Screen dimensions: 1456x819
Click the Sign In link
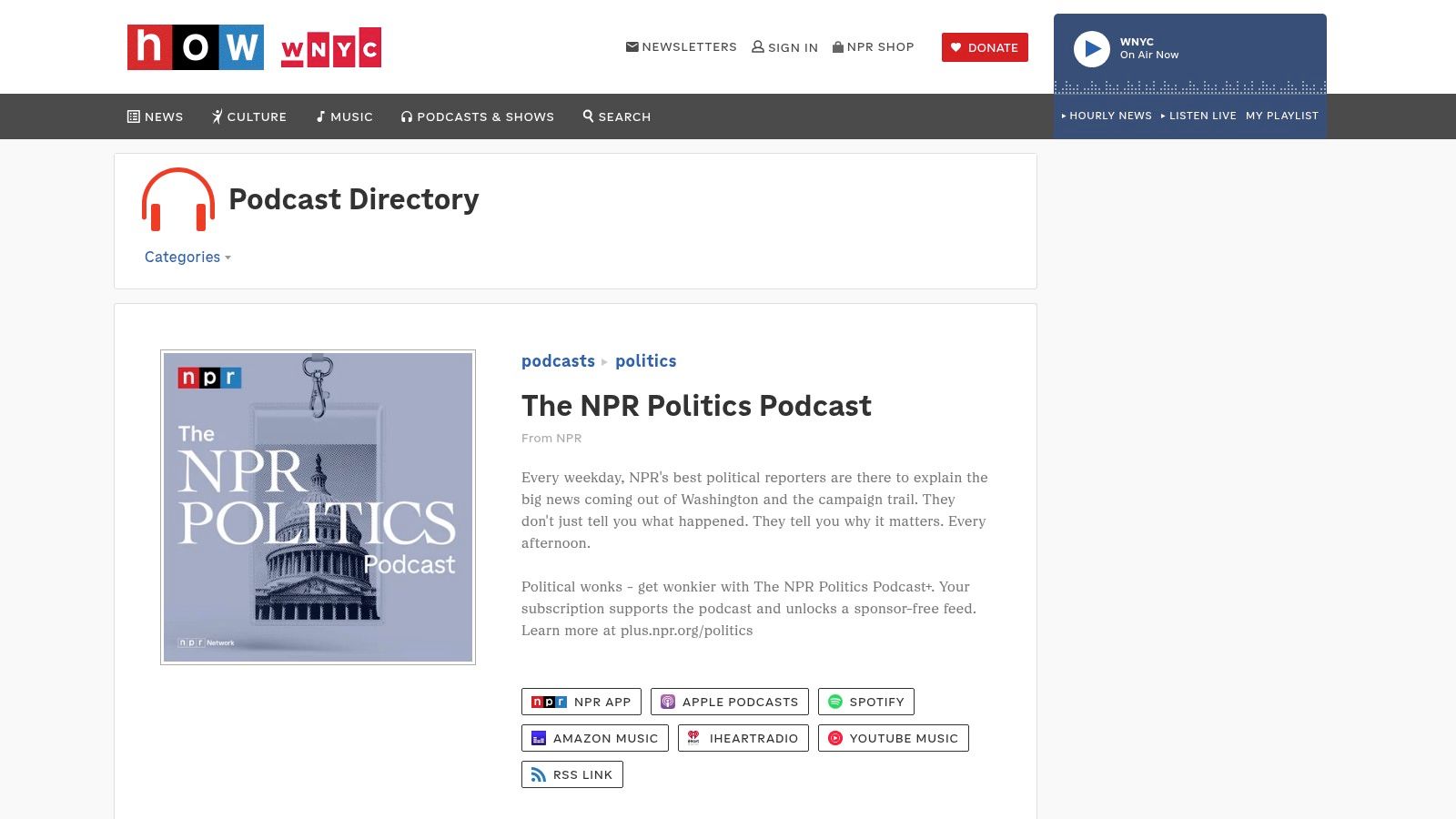coord(784,47)
